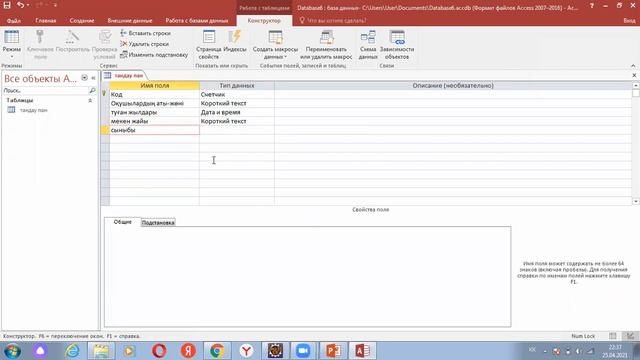Open PowerPoint from the taskbar
This screenshot has width=640, height=360.
(333, 351)
